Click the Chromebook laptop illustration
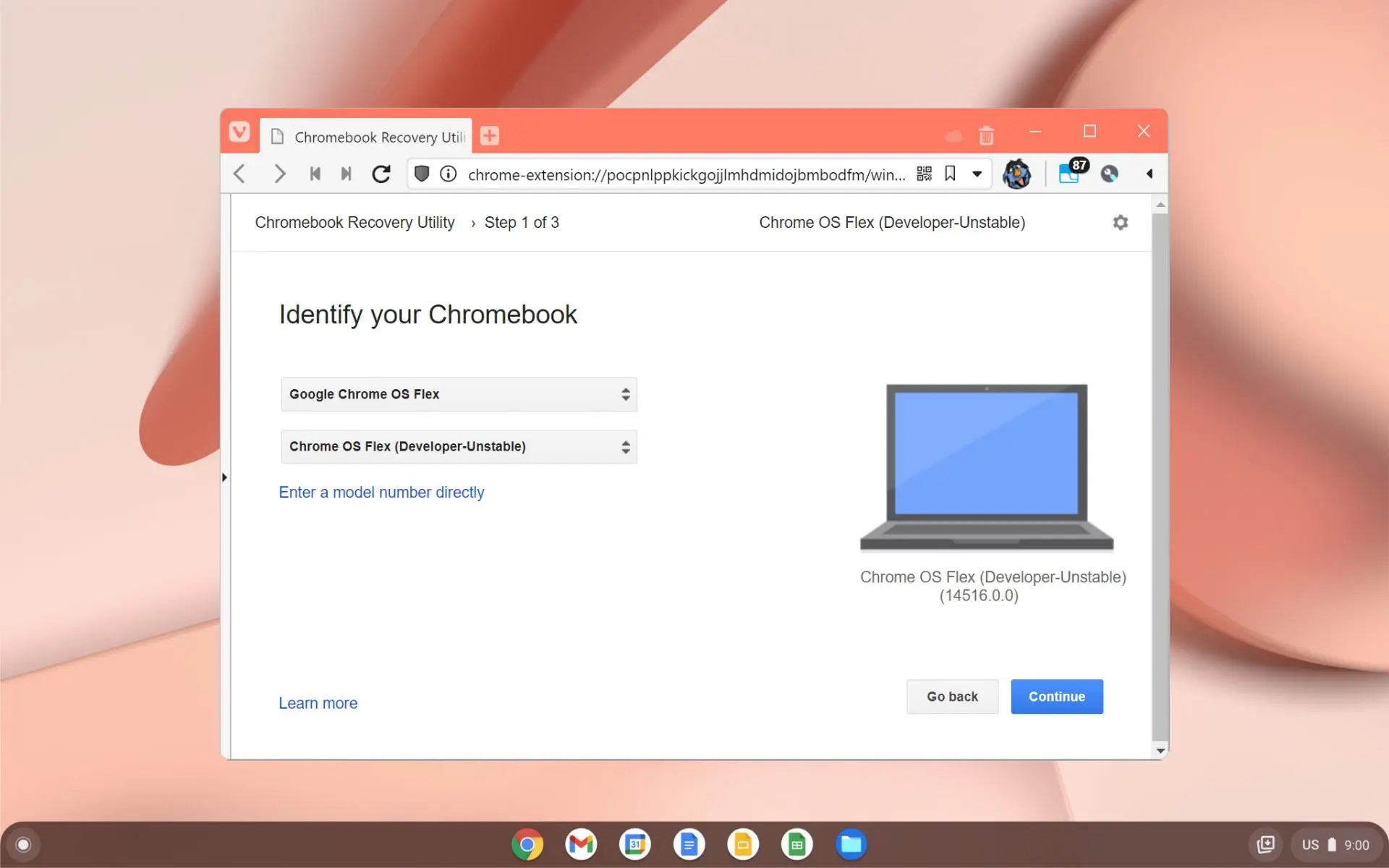1389x868 pixels. point(986,467)
